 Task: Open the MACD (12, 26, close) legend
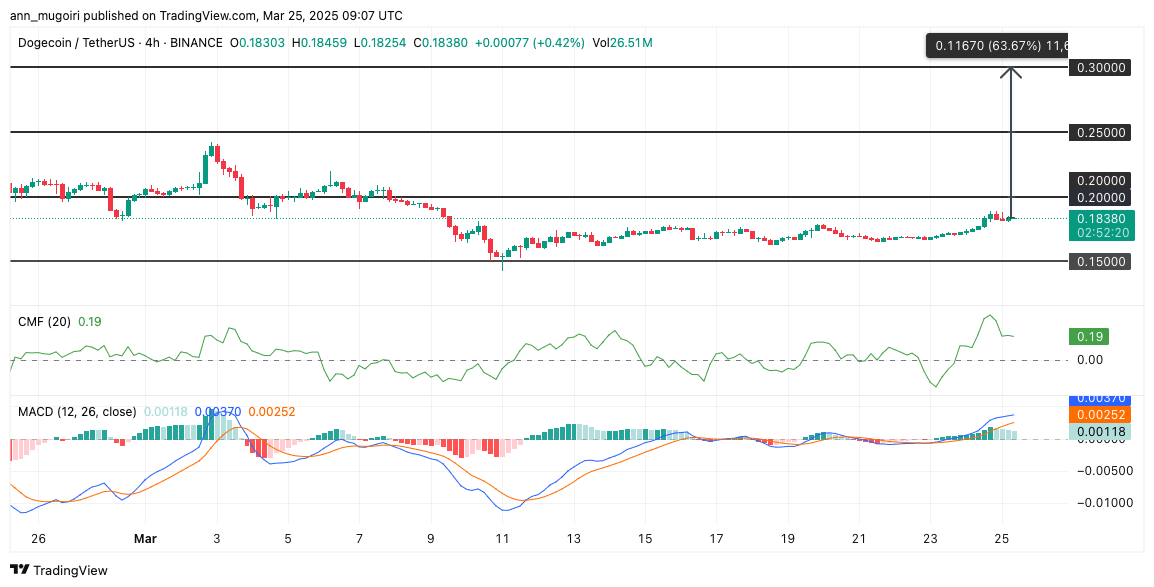[75, 411]
